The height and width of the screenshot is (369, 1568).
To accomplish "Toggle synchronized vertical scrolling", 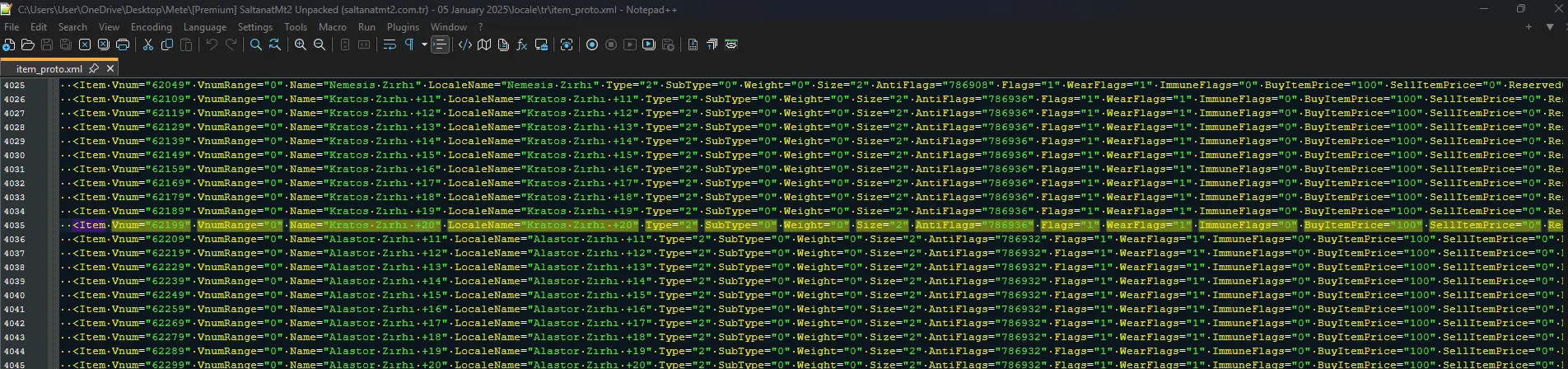I will pyautogui.click(x=345, y=44).
